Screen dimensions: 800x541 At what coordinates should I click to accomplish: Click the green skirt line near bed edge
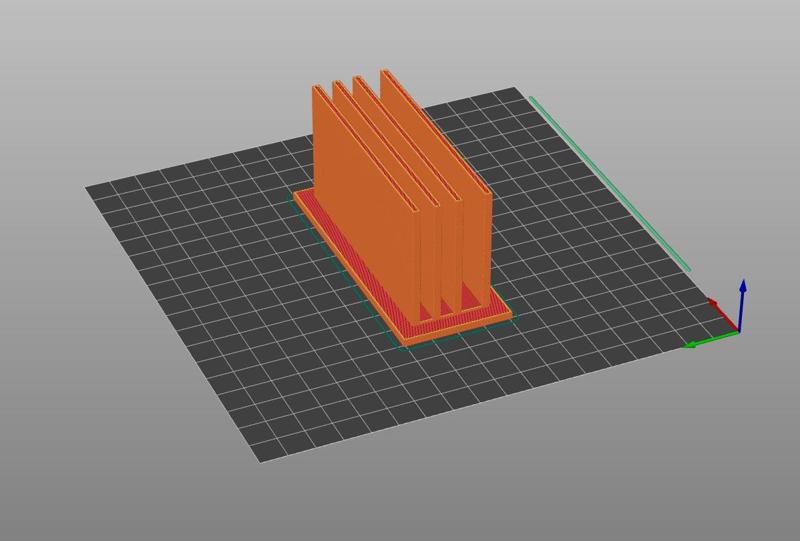point(610,183)
